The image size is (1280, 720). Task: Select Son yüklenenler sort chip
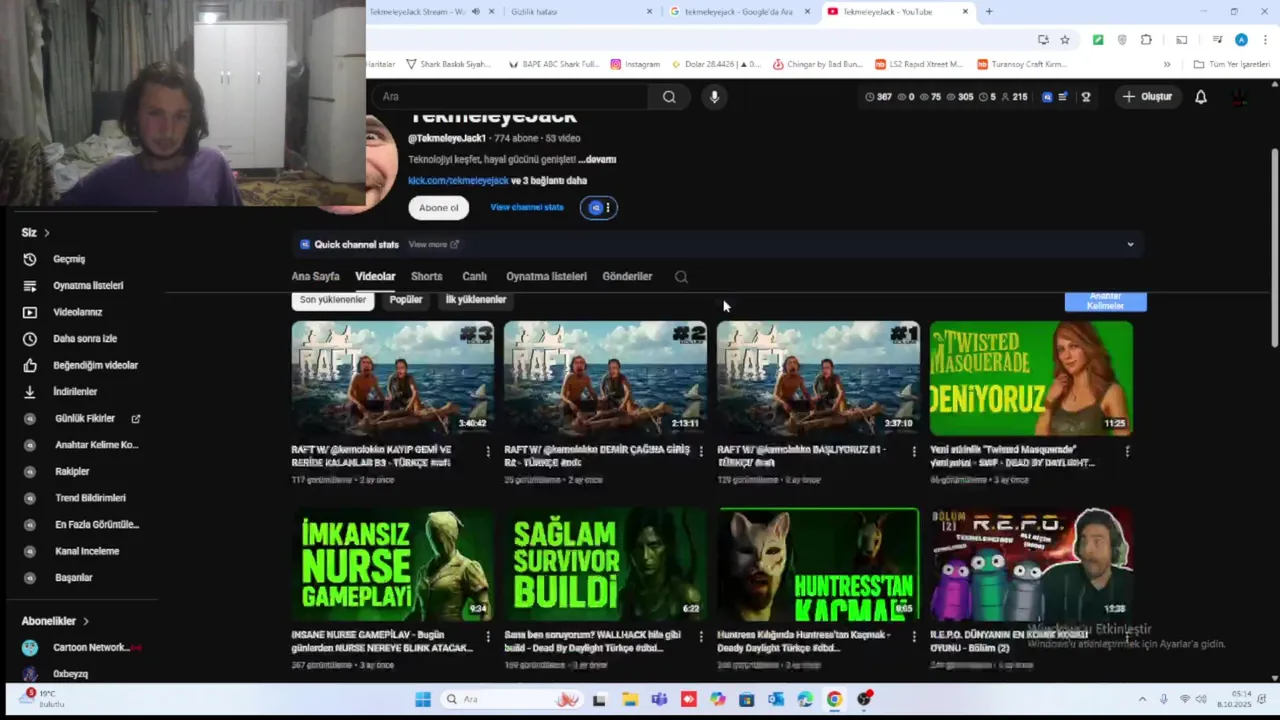[x=333, y=300]
